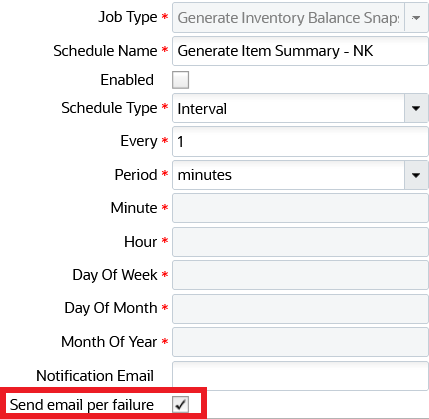Click the Notification Email label
Screen dimensions: 429x419
tap(95, 376)
